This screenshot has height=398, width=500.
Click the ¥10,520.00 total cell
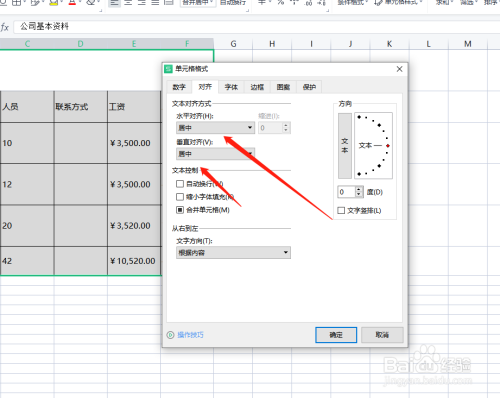134,261
